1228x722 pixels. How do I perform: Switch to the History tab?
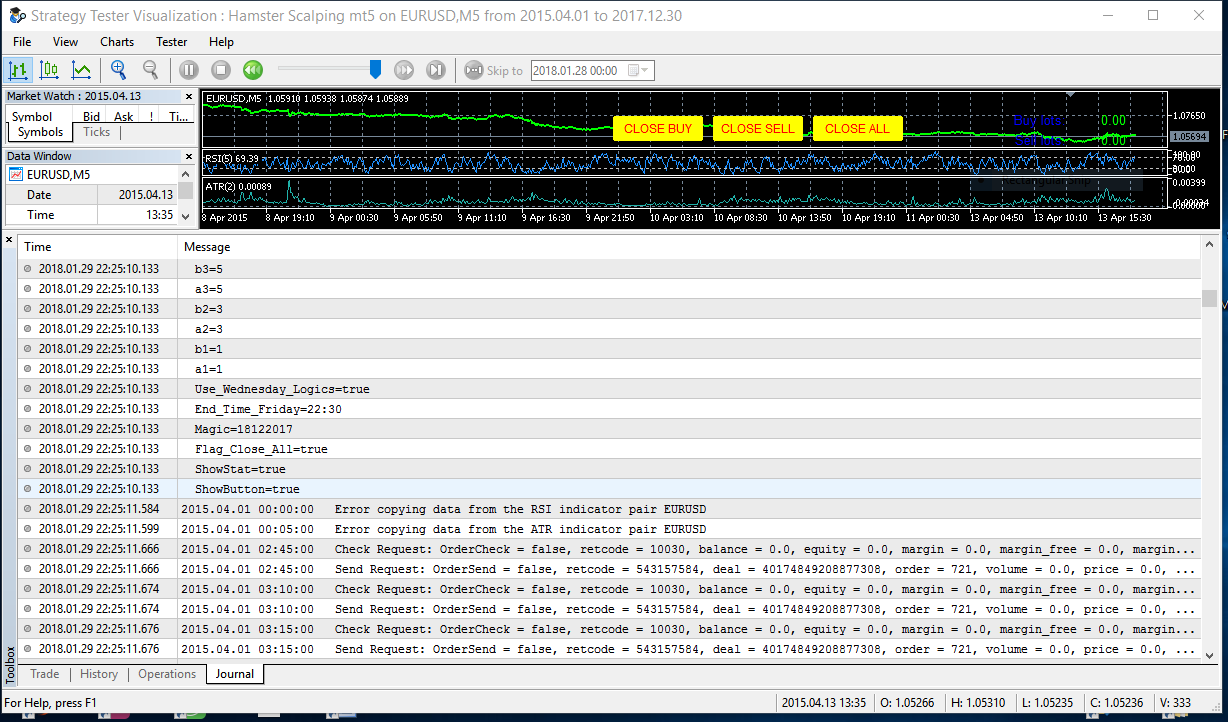tap(99, 674)
